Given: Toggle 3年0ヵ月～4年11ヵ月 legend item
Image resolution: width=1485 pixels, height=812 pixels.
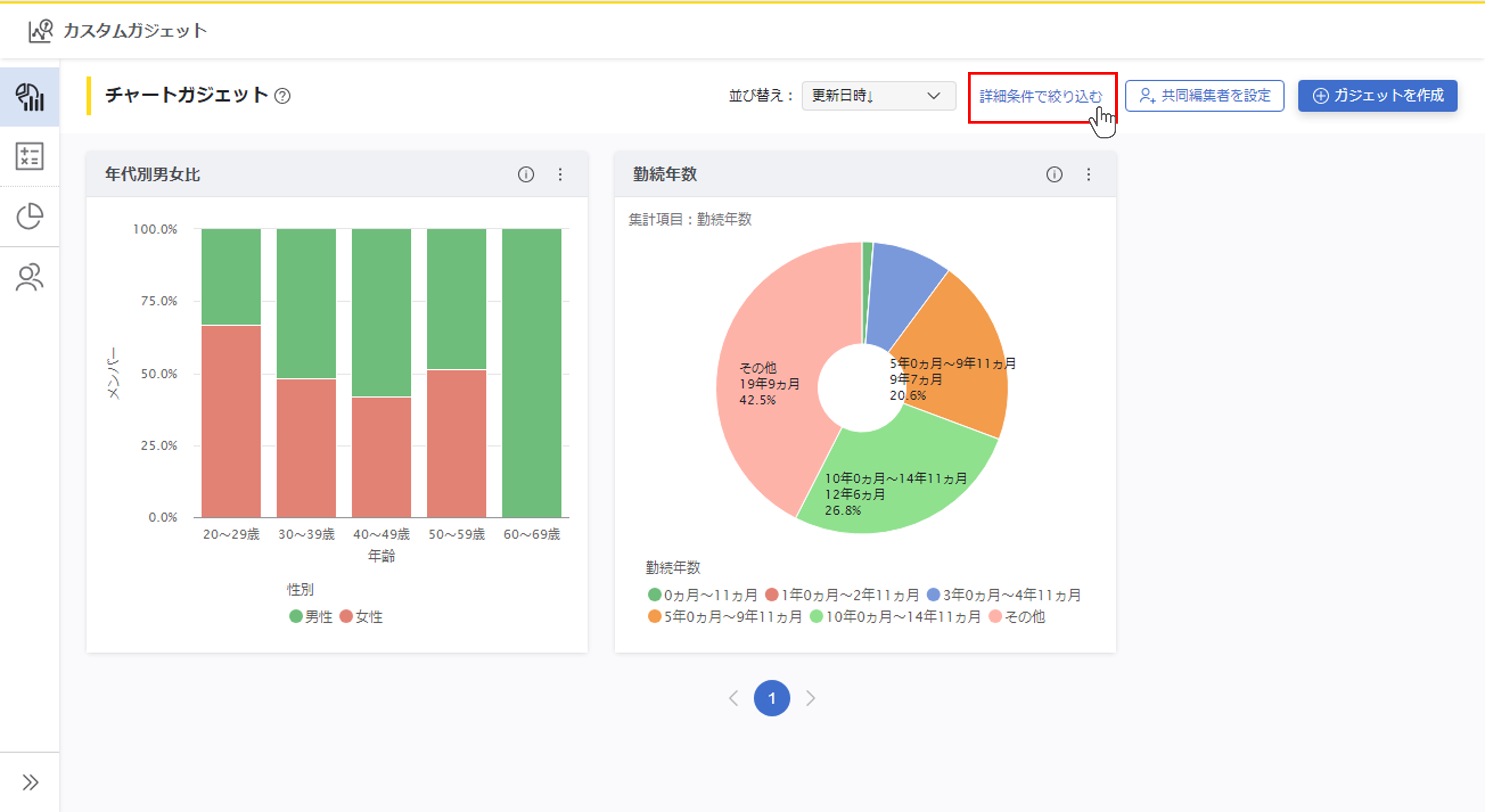Looking at the screenshot, I should click(1004, 595).
